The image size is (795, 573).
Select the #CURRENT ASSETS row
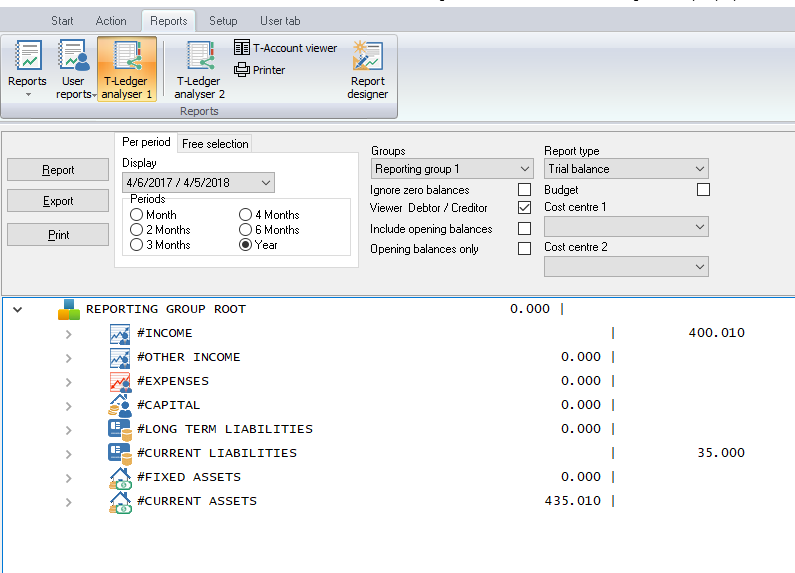[196, 501]
